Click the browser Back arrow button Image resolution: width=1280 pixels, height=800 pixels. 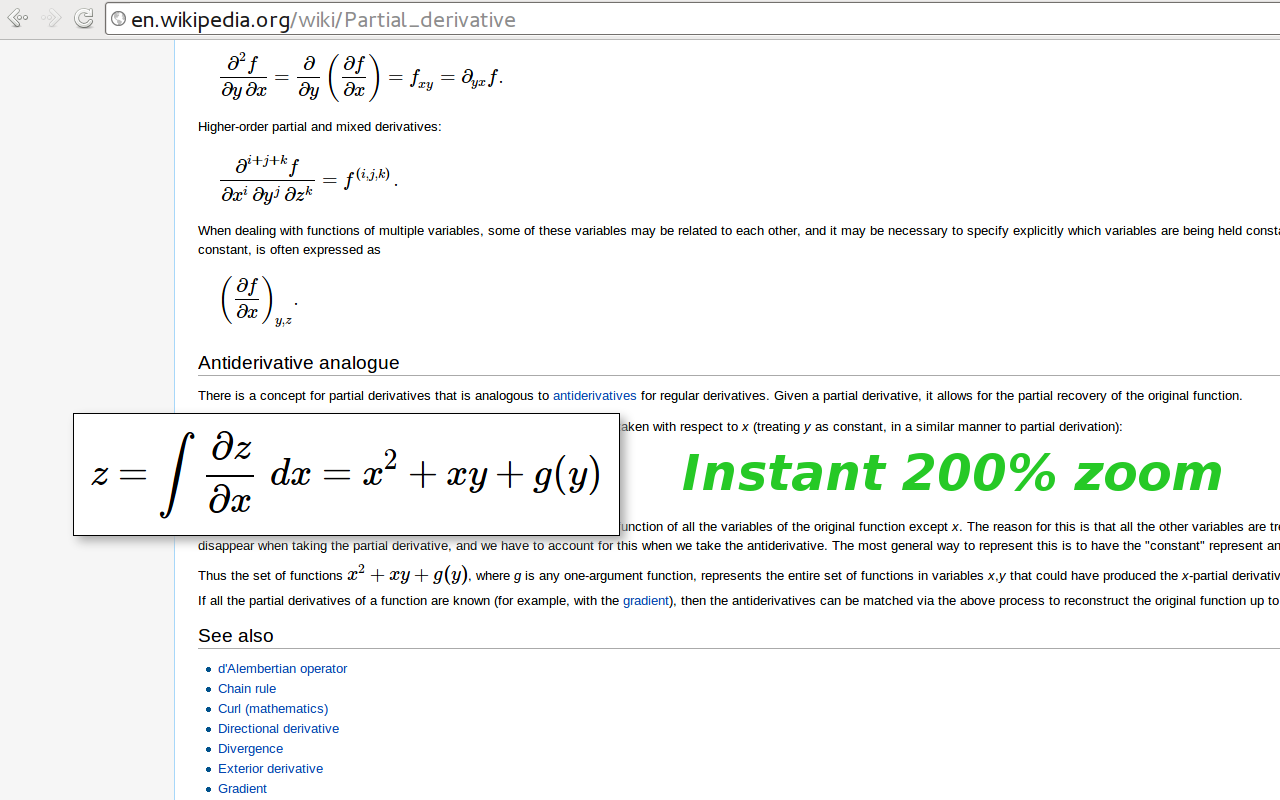pyautogui.click(x=18, y=18)
